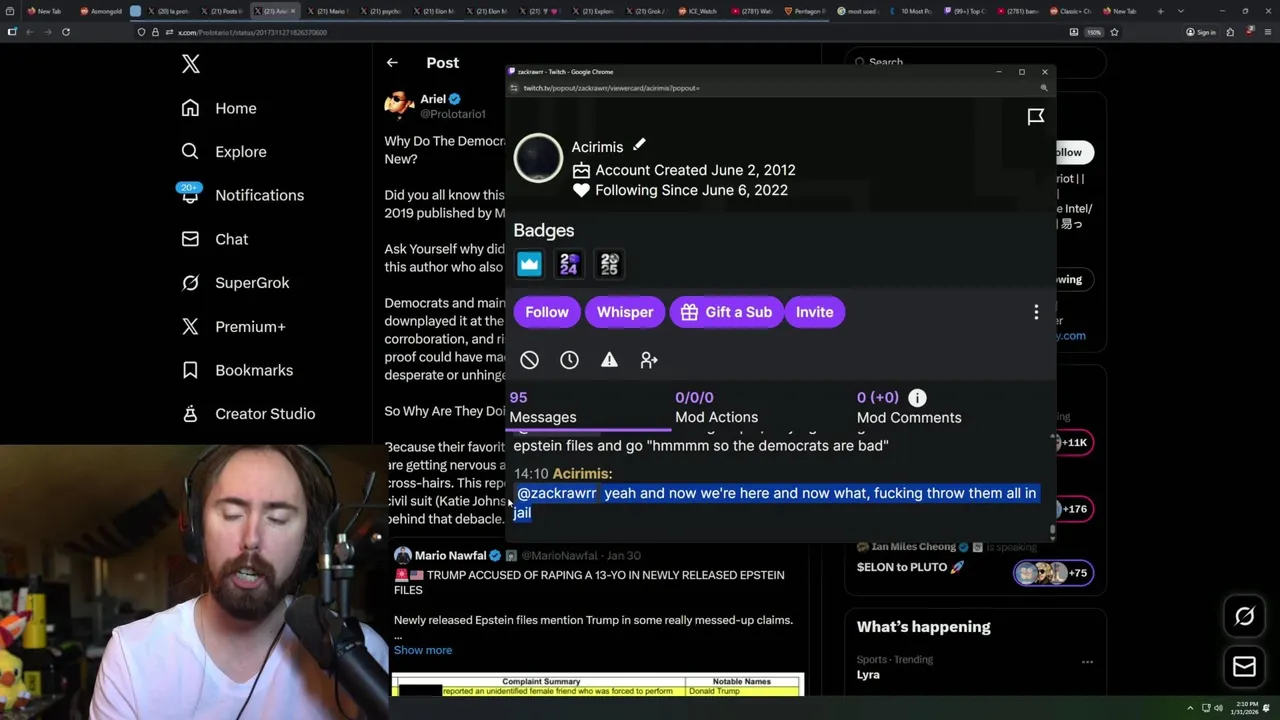Image resolution: width=1280 pixels, height=720 pixels.
Task: Bookmark page with star icon
Action: click(1114, 32)
